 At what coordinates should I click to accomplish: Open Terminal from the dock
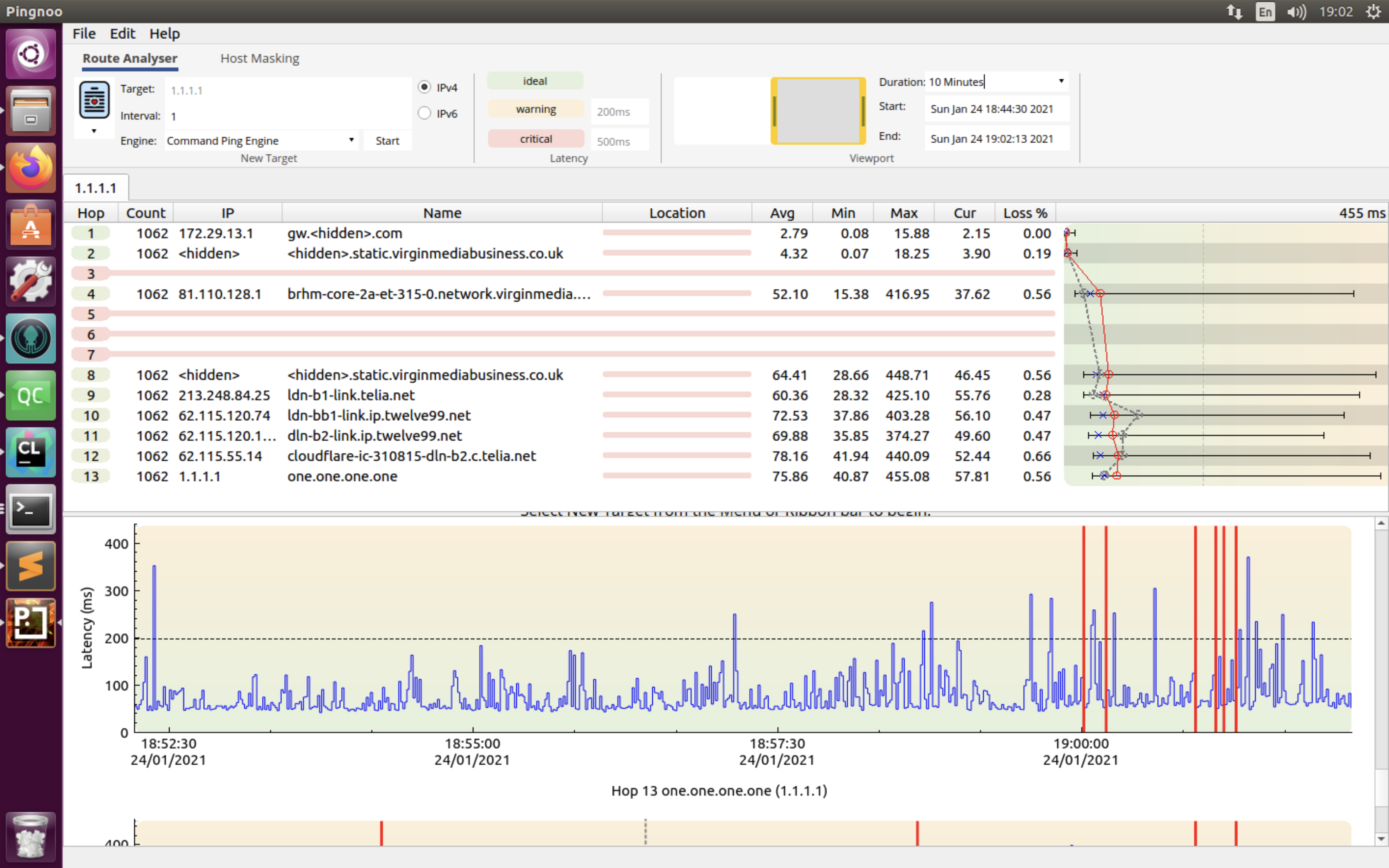(x=31, y=509)
